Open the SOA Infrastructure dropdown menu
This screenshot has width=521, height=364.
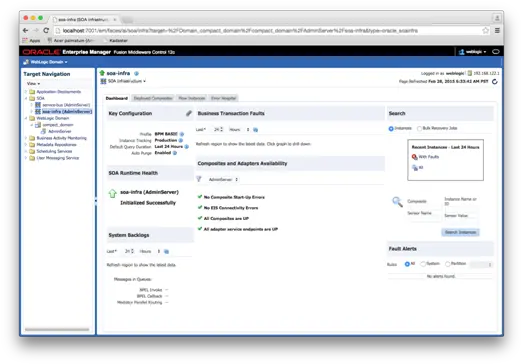(x=123, y=81)
